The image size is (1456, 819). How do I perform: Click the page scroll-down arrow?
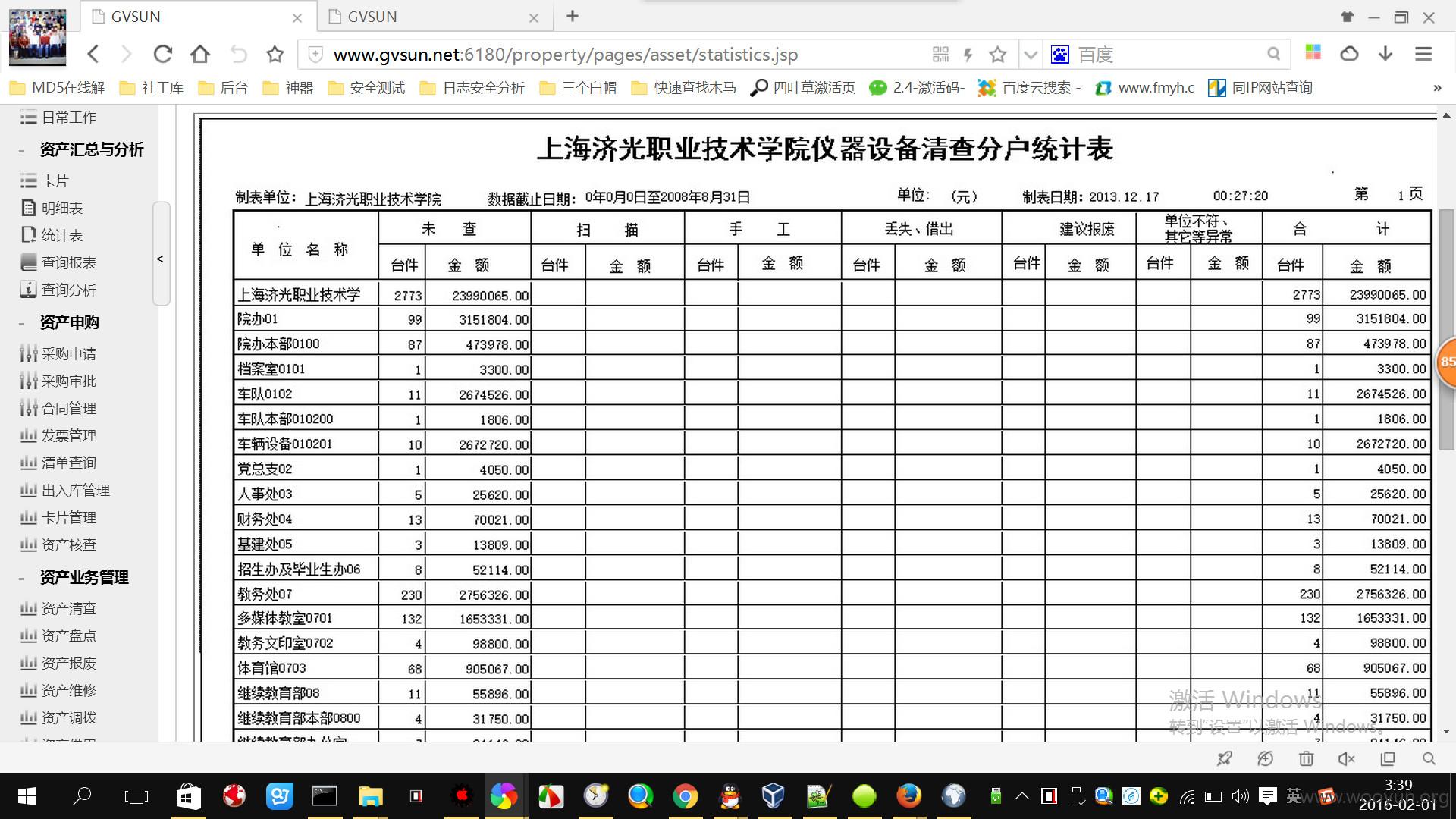[x=1447, y=733]
